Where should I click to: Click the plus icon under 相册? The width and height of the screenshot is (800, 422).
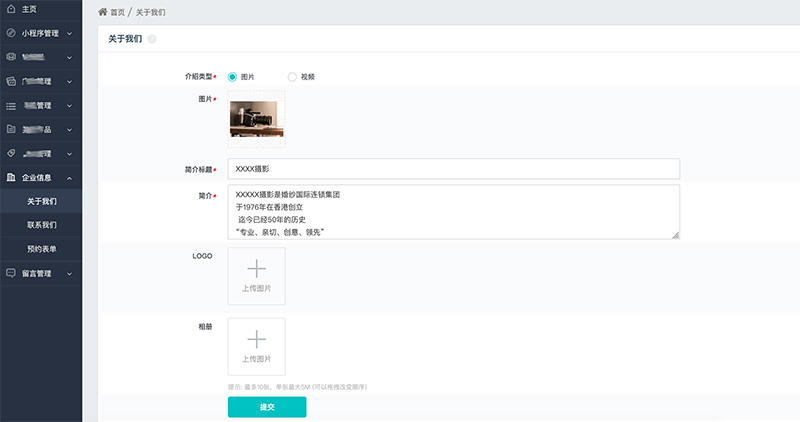click(257, 339)
